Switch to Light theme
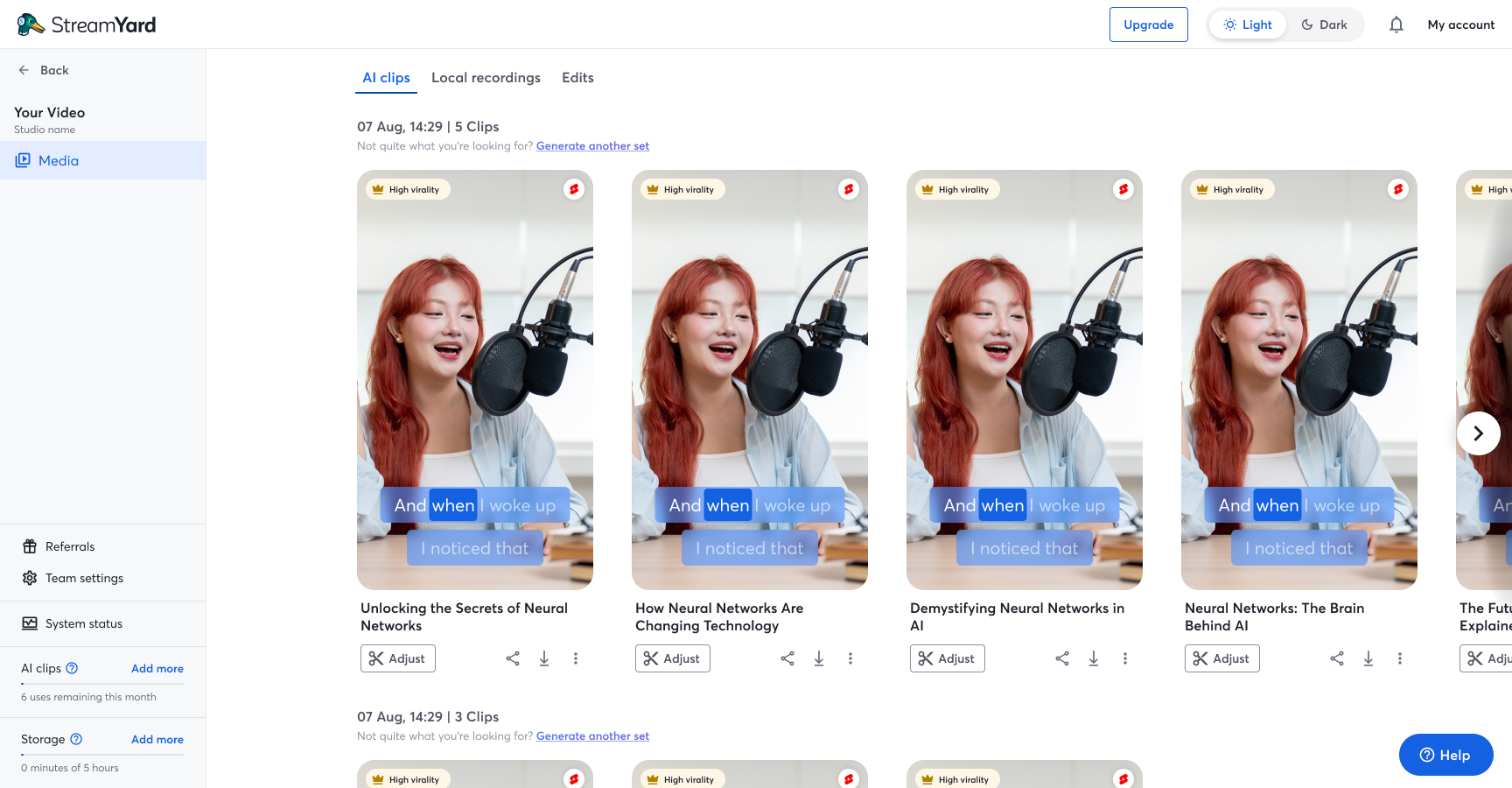The height and width of the screenshot is (788, 1512). pos(1248,25)
